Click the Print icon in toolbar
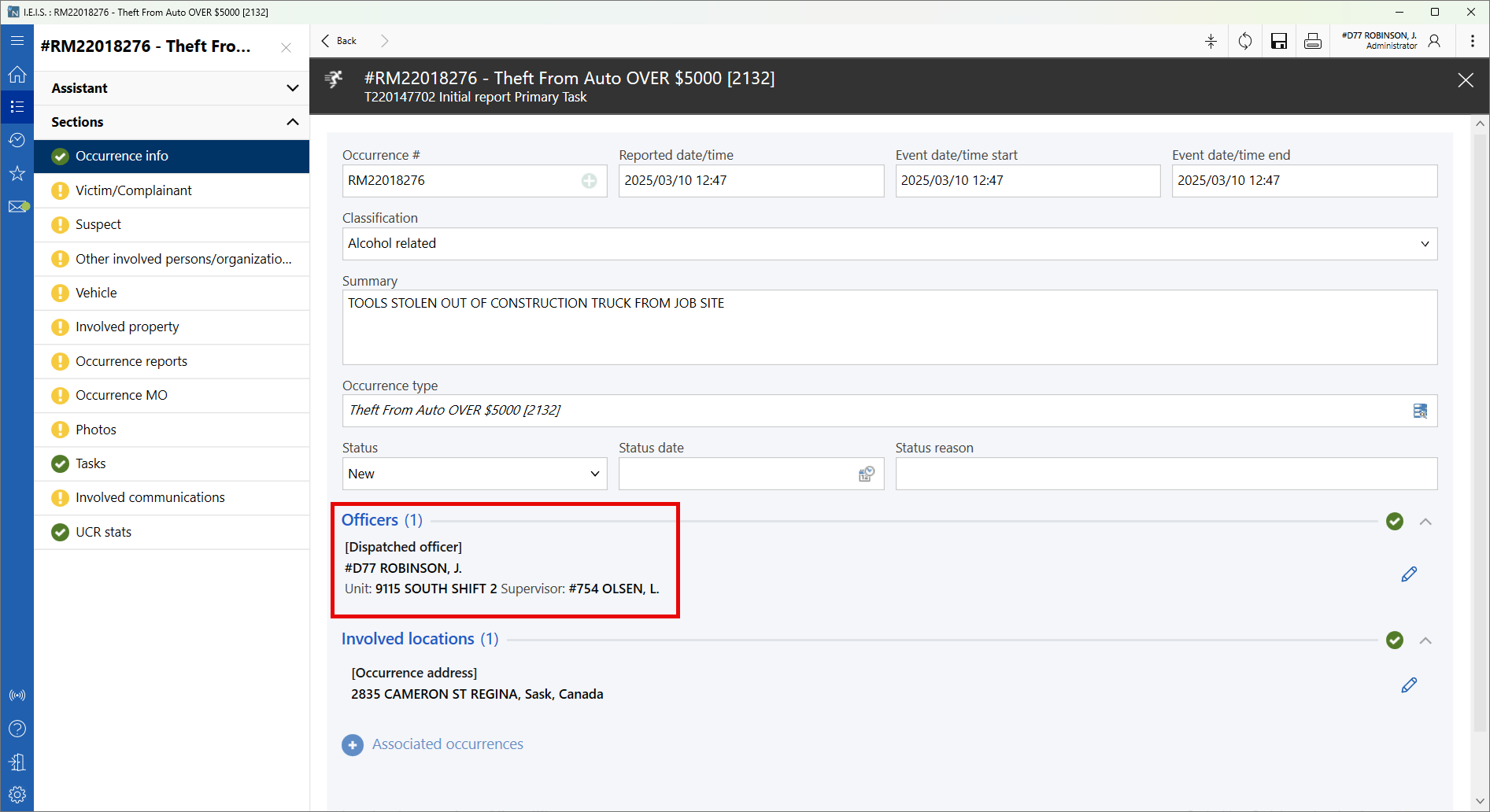 pyautogui.click(x=1313, y=42)
